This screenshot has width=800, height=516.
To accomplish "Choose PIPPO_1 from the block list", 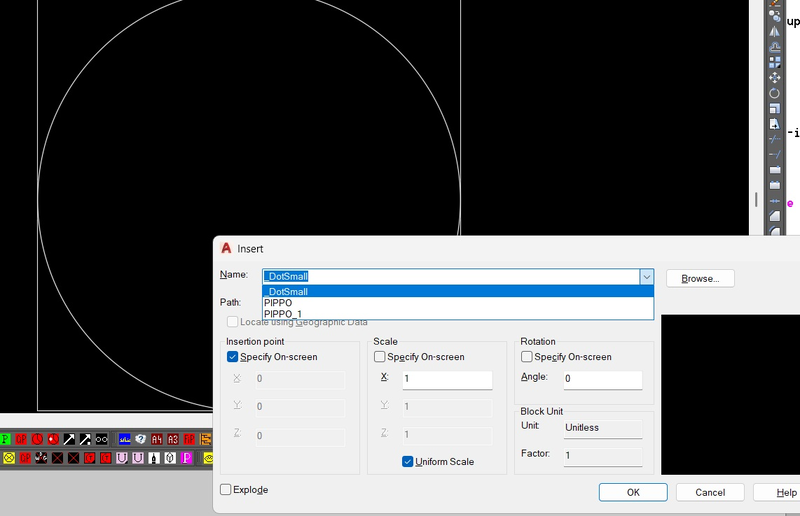I will (x=283, y=313).
